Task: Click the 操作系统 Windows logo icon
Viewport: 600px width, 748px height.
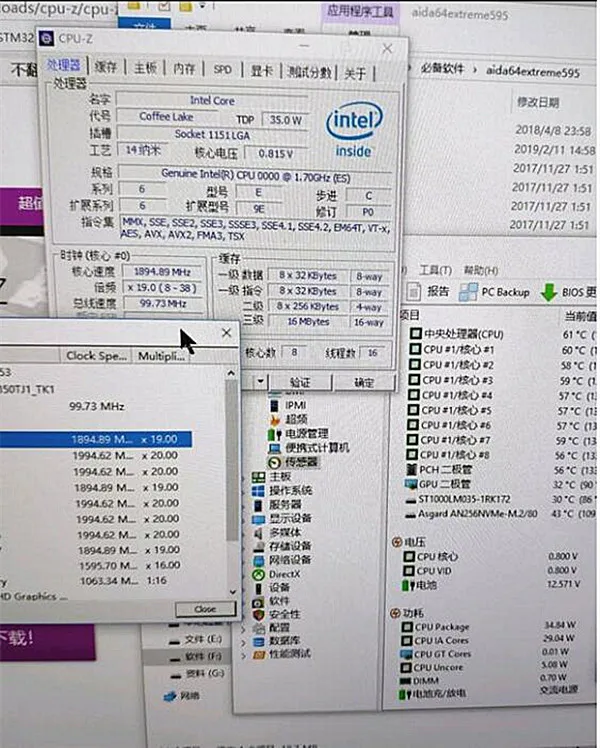Action: click(x=258, y=491)
